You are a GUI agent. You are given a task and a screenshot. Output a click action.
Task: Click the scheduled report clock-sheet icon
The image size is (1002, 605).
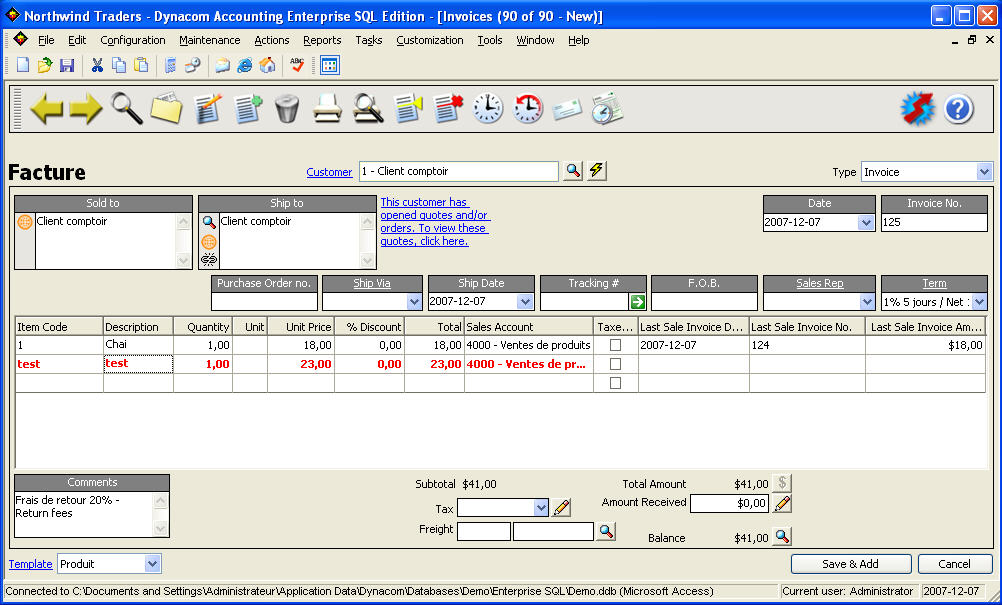point(607,109)
